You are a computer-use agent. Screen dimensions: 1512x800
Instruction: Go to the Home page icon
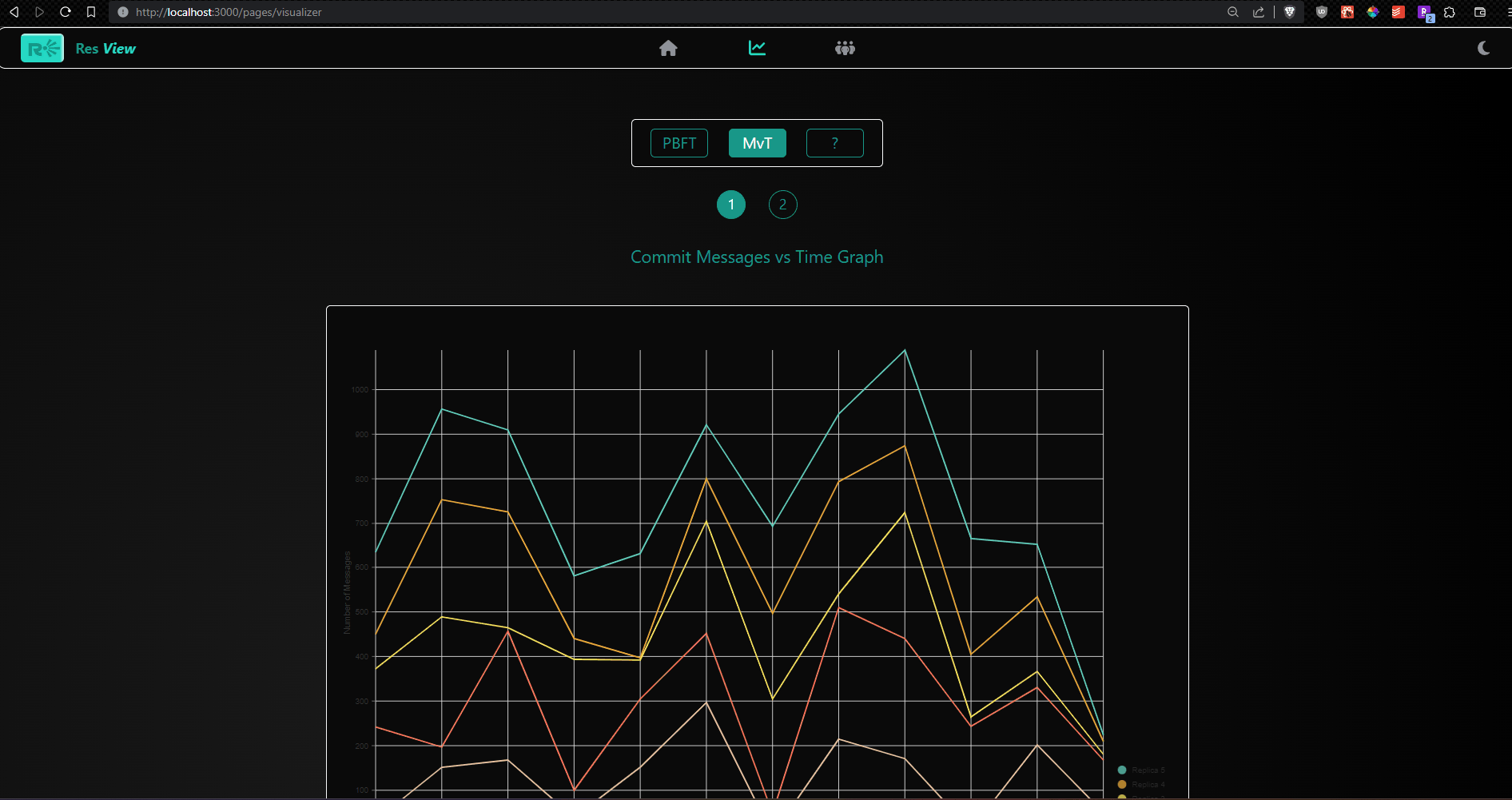point(668,49)
